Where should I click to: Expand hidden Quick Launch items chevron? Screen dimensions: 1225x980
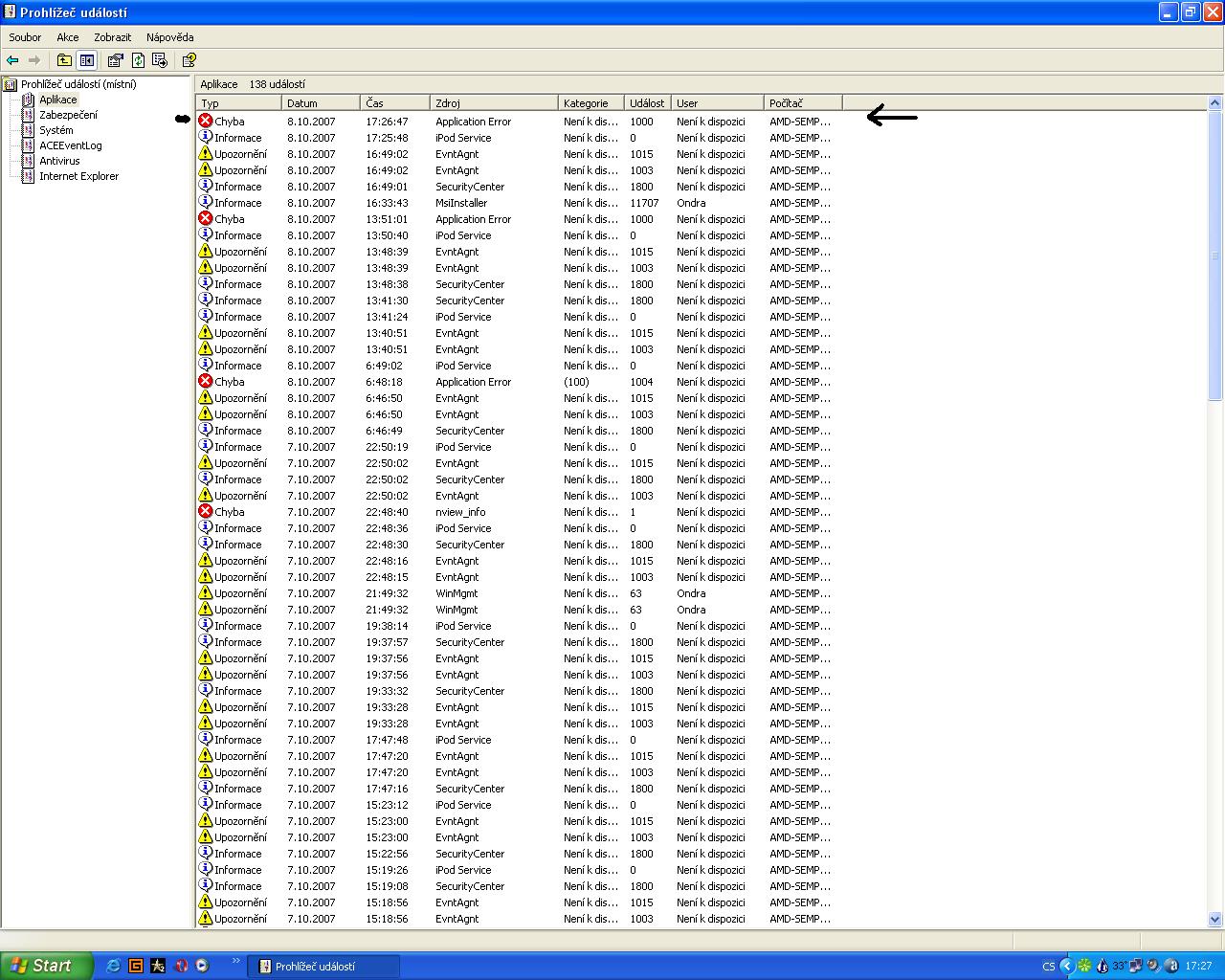click(x=235, y=962)
